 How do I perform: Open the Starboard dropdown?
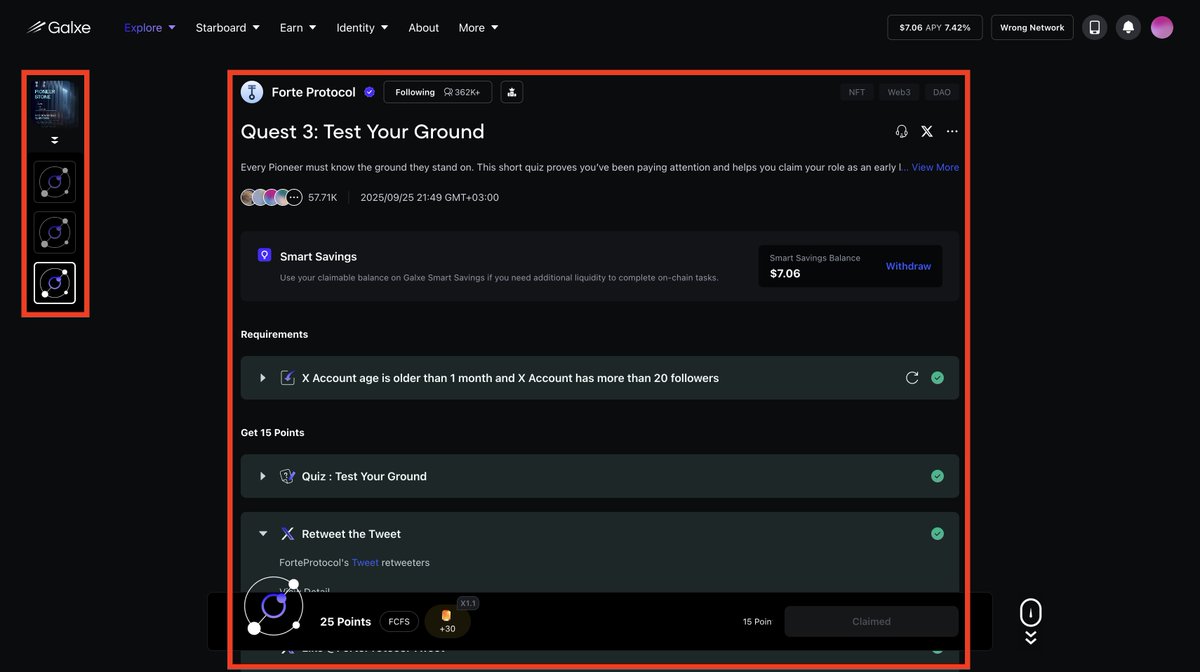point(228,27)
